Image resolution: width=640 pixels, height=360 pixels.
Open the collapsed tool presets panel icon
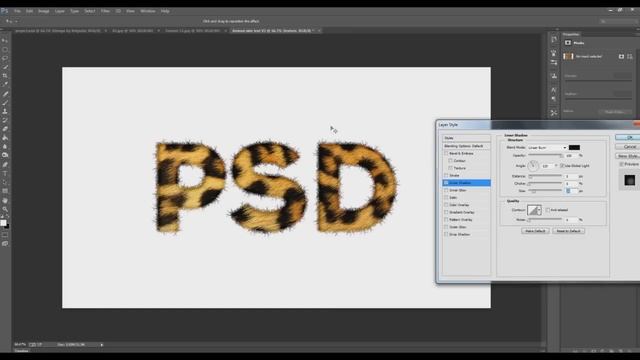click(554, 113)
